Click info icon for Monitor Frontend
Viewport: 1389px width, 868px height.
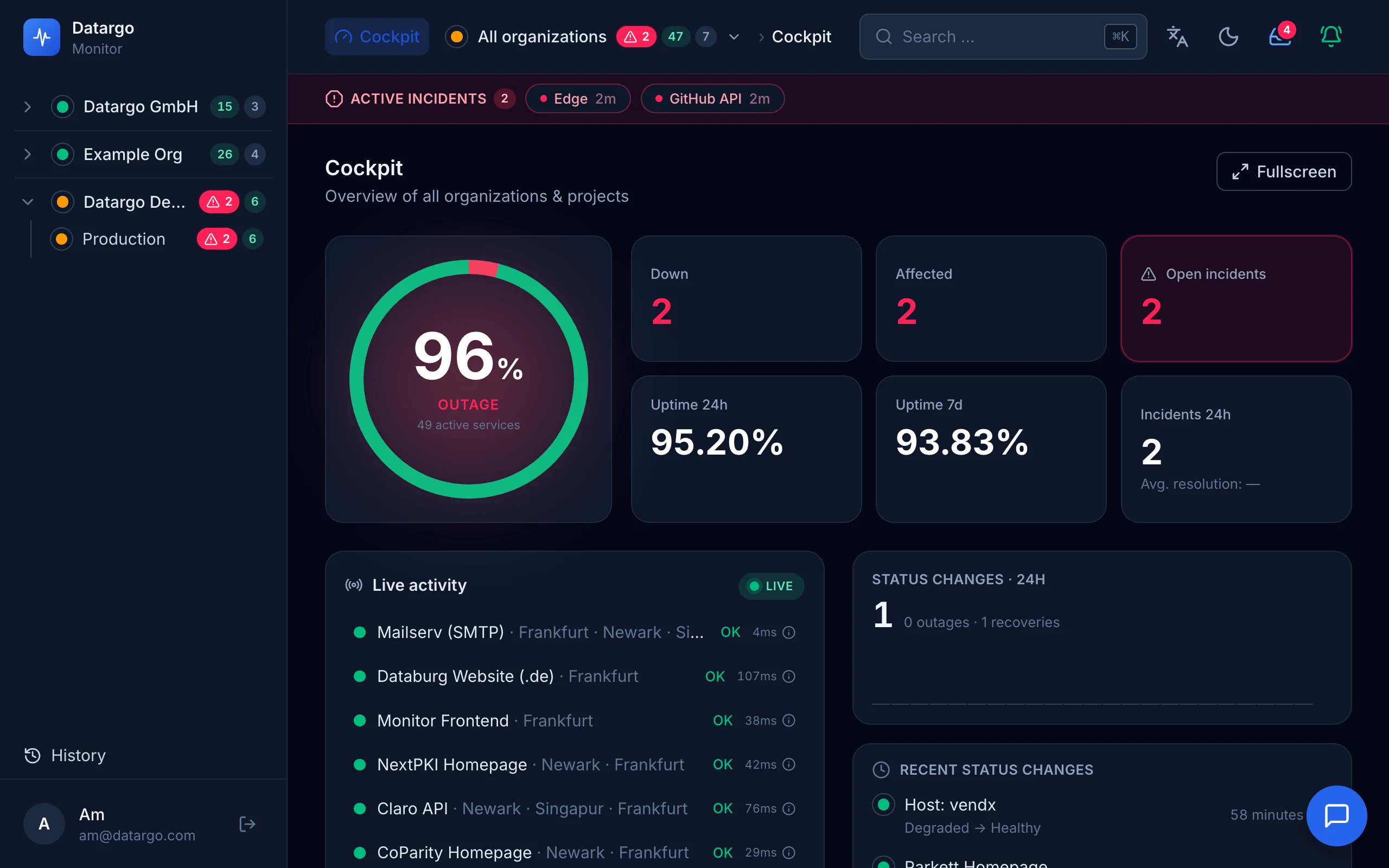click(x=789, y=720)
